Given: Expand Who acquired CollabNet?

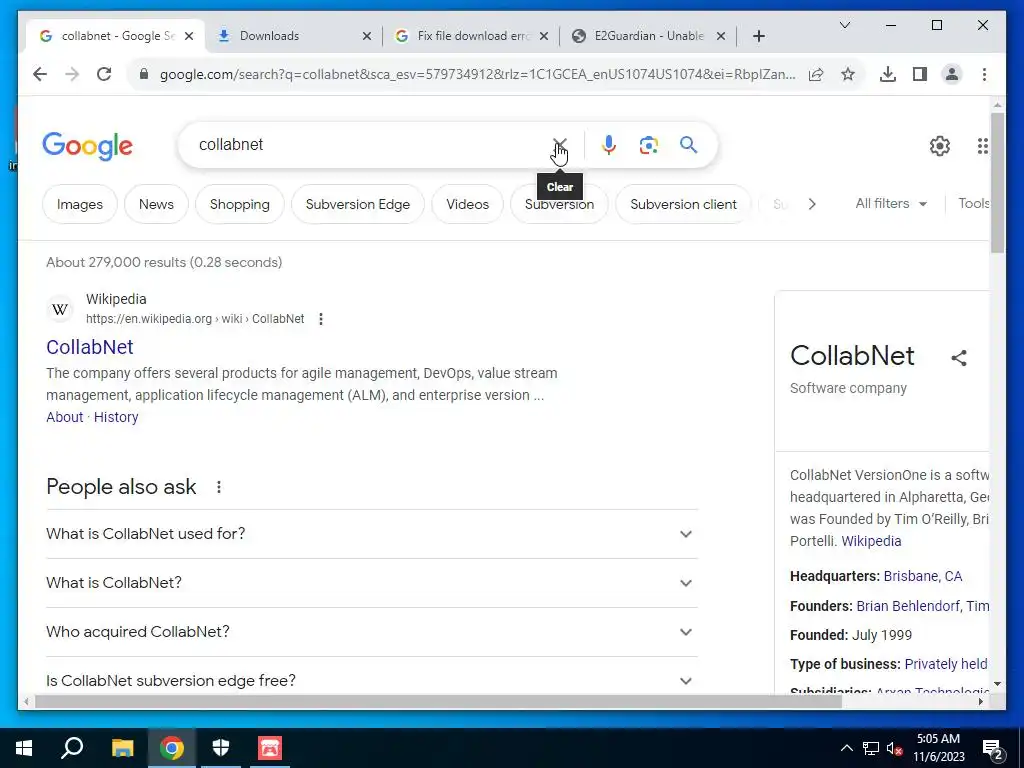Looking at the screenshot, I should pos(372,632).
